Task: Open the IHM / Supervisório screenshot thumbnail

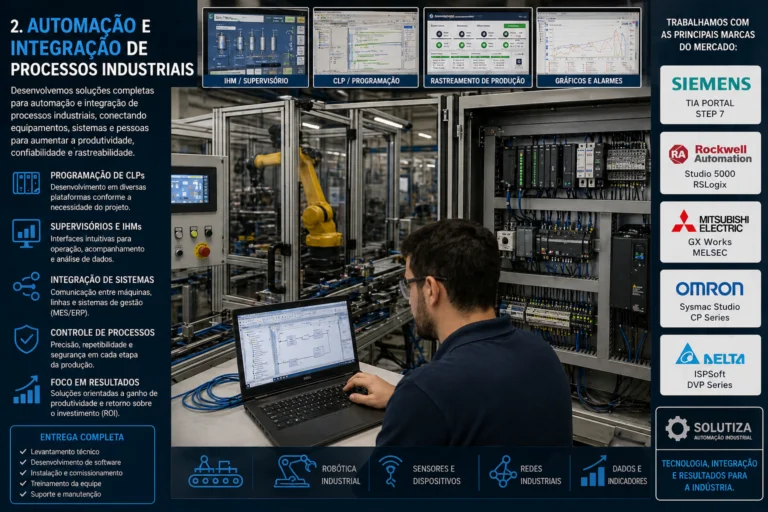Action: 256,48
